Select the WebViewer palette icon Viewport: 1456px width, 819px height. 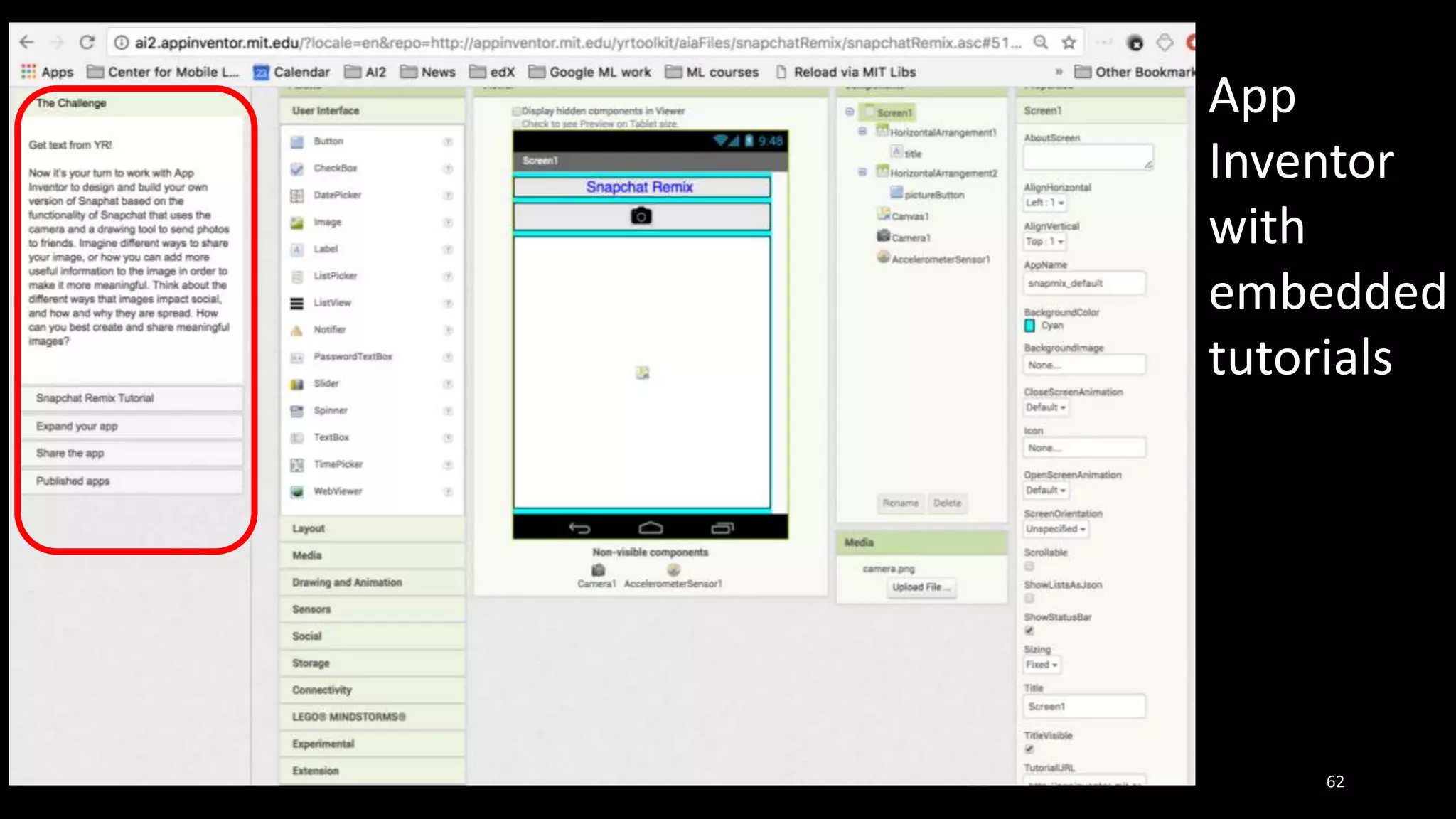297,491
